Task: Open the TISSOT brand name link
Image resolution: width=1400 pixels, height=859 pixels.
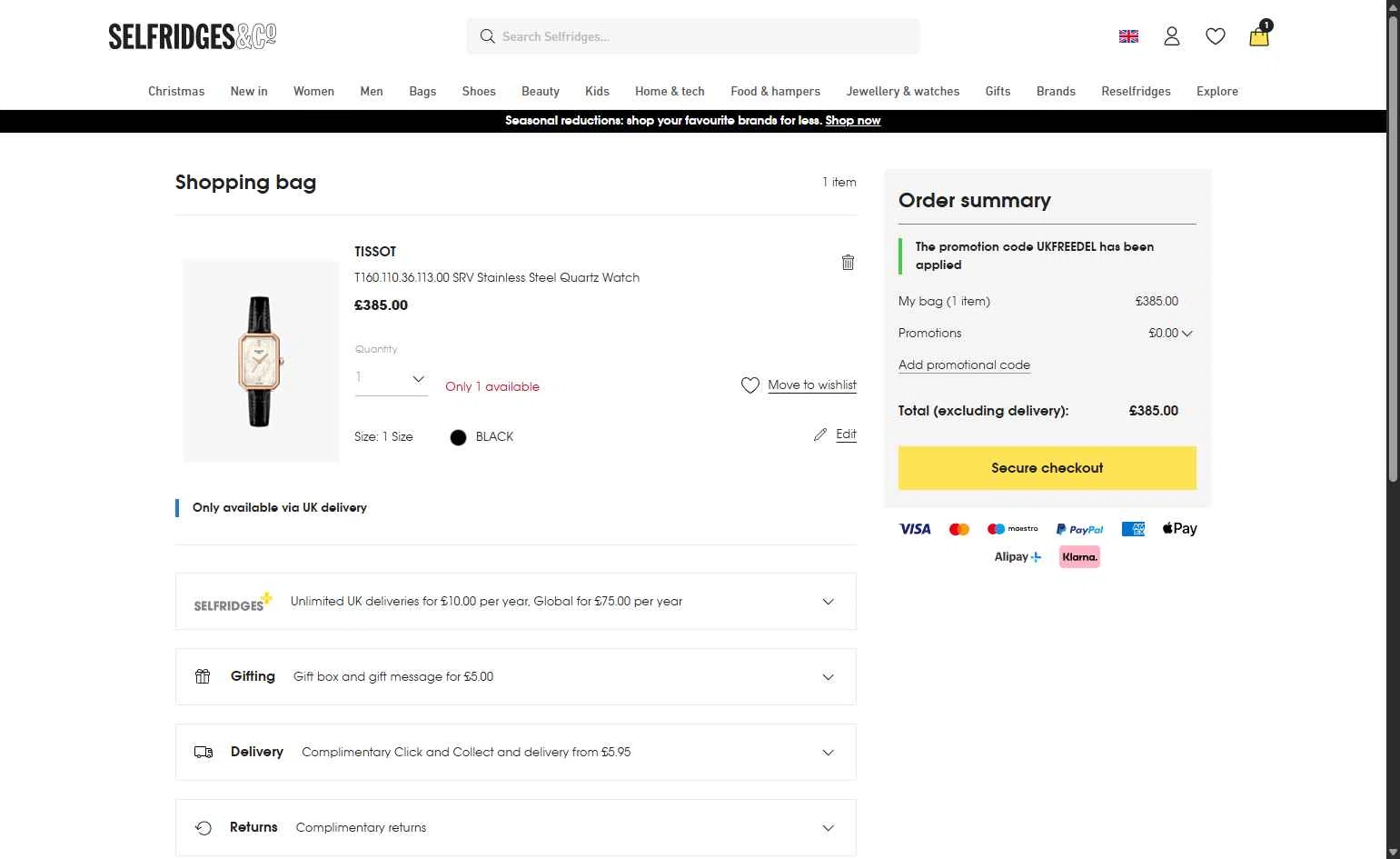Action: pos(375,252)
